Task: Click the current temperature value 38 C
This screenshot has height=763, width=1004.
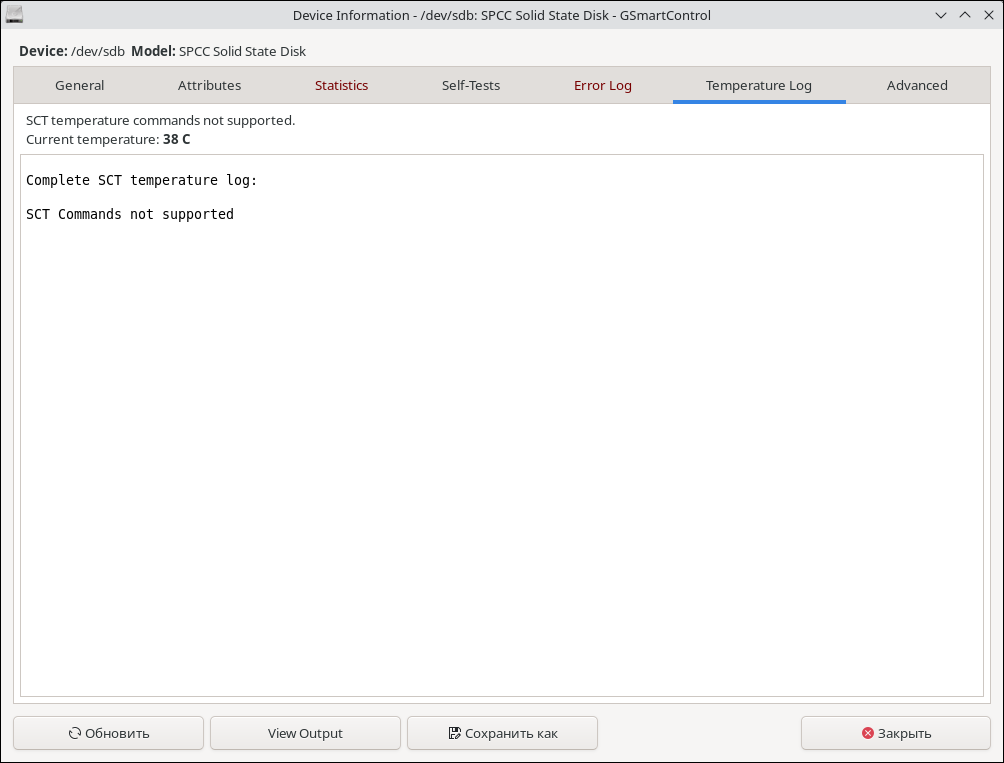Action: 176,140
